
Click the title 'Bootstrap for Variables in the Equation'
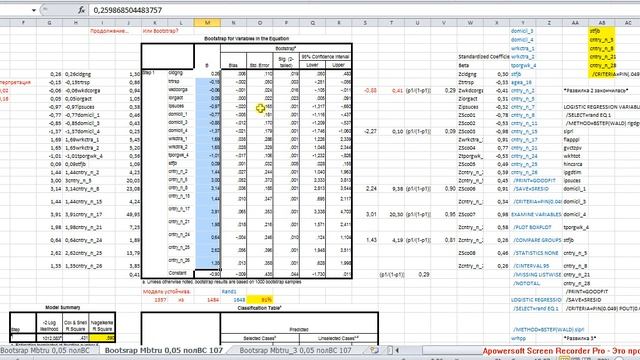247,38
